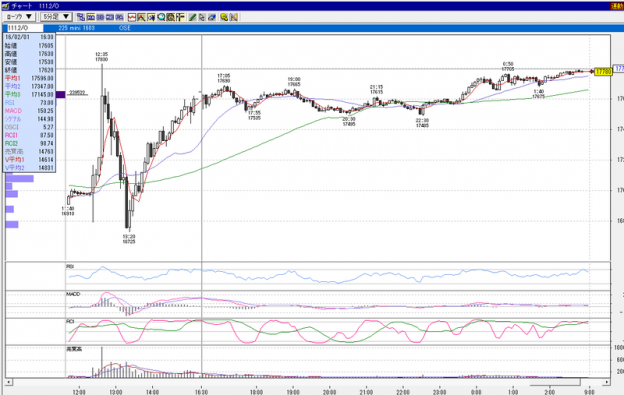Image resolution: width=624 pixels, height=395 pixels.
Task: Click the peak marker indicator icon
Action: [x=141, y=17]
